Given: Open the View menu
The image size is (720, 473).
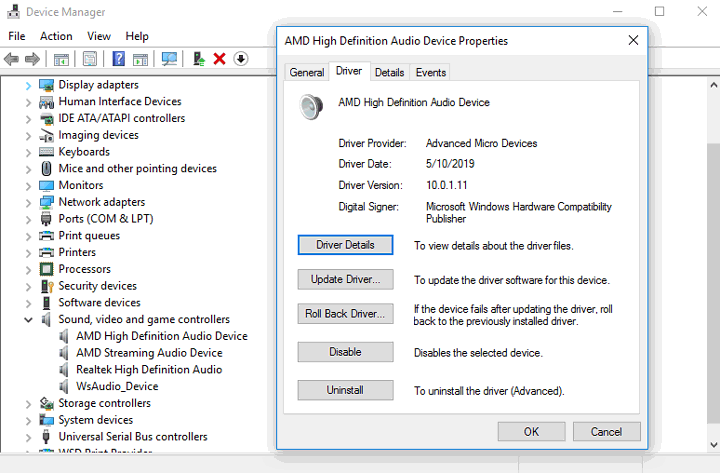Looking at the screenshot, I should [99, 36].
